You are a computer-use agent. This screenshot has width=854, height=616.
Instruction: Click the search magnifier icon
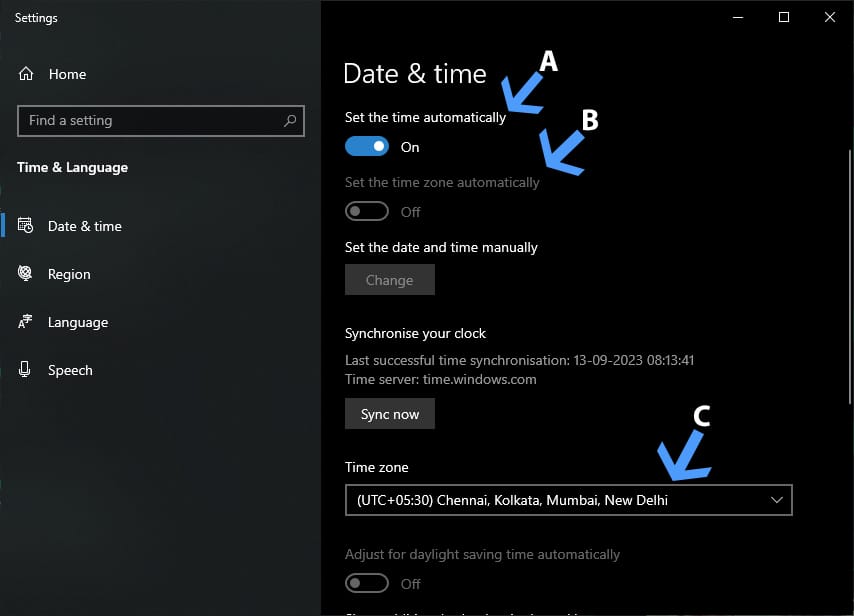[x=289, y=121]
